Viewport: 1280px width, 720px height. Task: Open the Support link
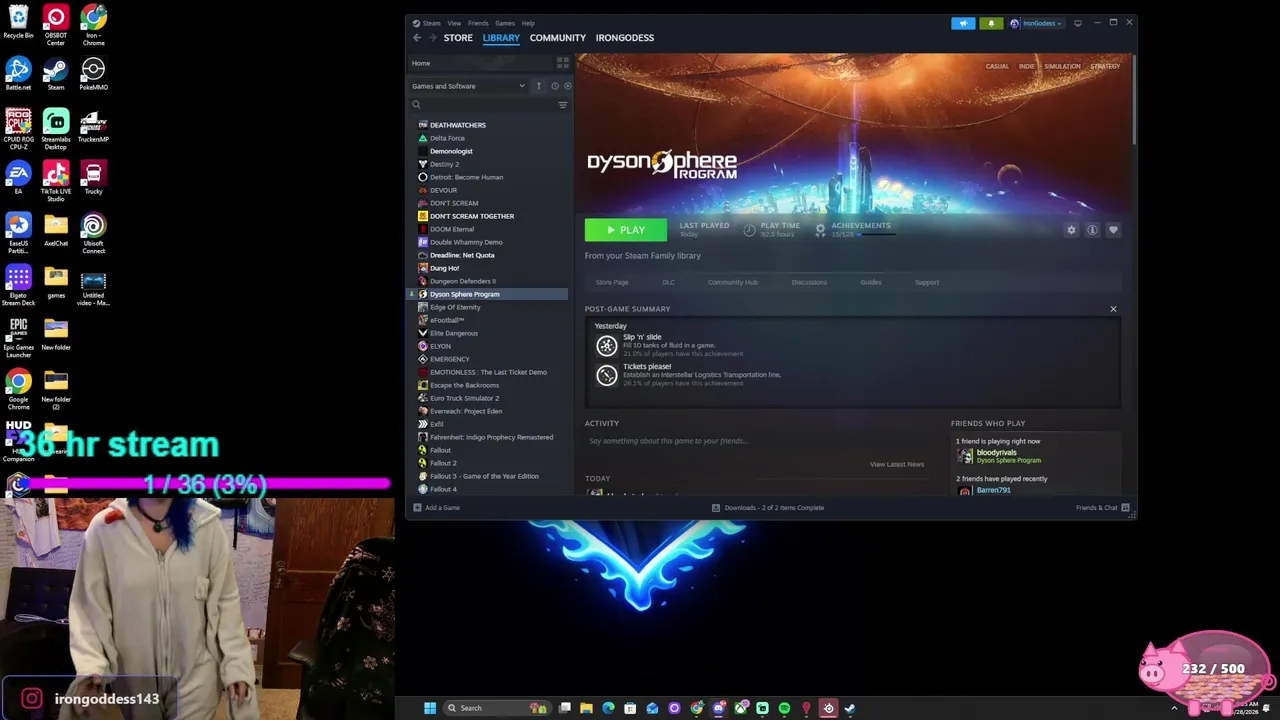click(x=927, y=282)
